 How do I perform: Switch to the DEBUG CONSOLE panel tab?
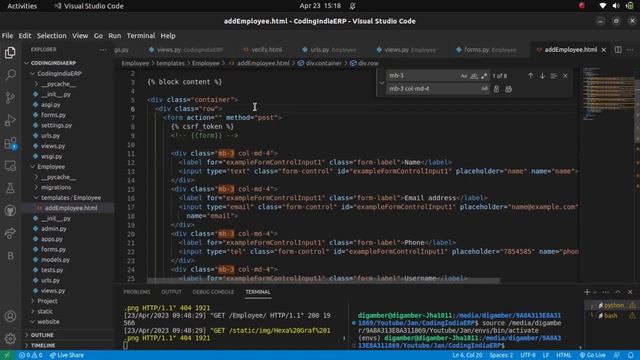pos(213,292)
